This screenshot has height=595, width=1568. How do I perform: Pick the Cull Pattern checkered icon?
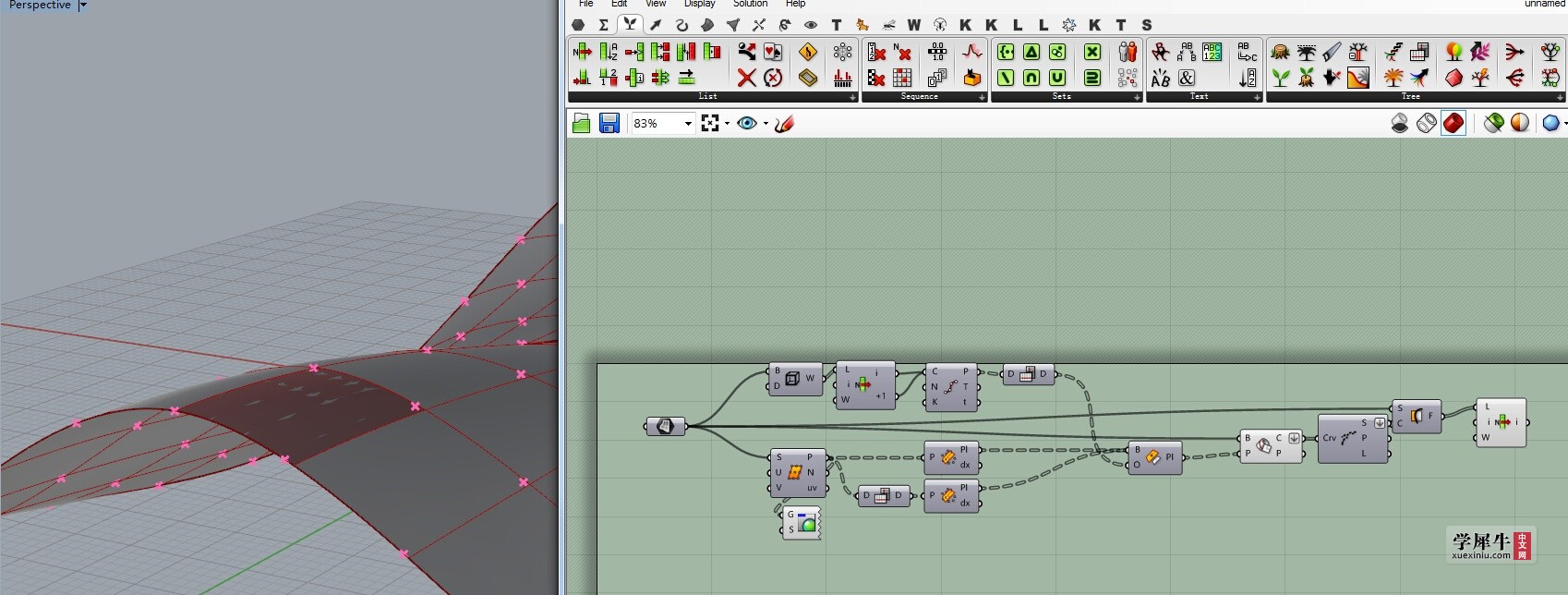876,78
